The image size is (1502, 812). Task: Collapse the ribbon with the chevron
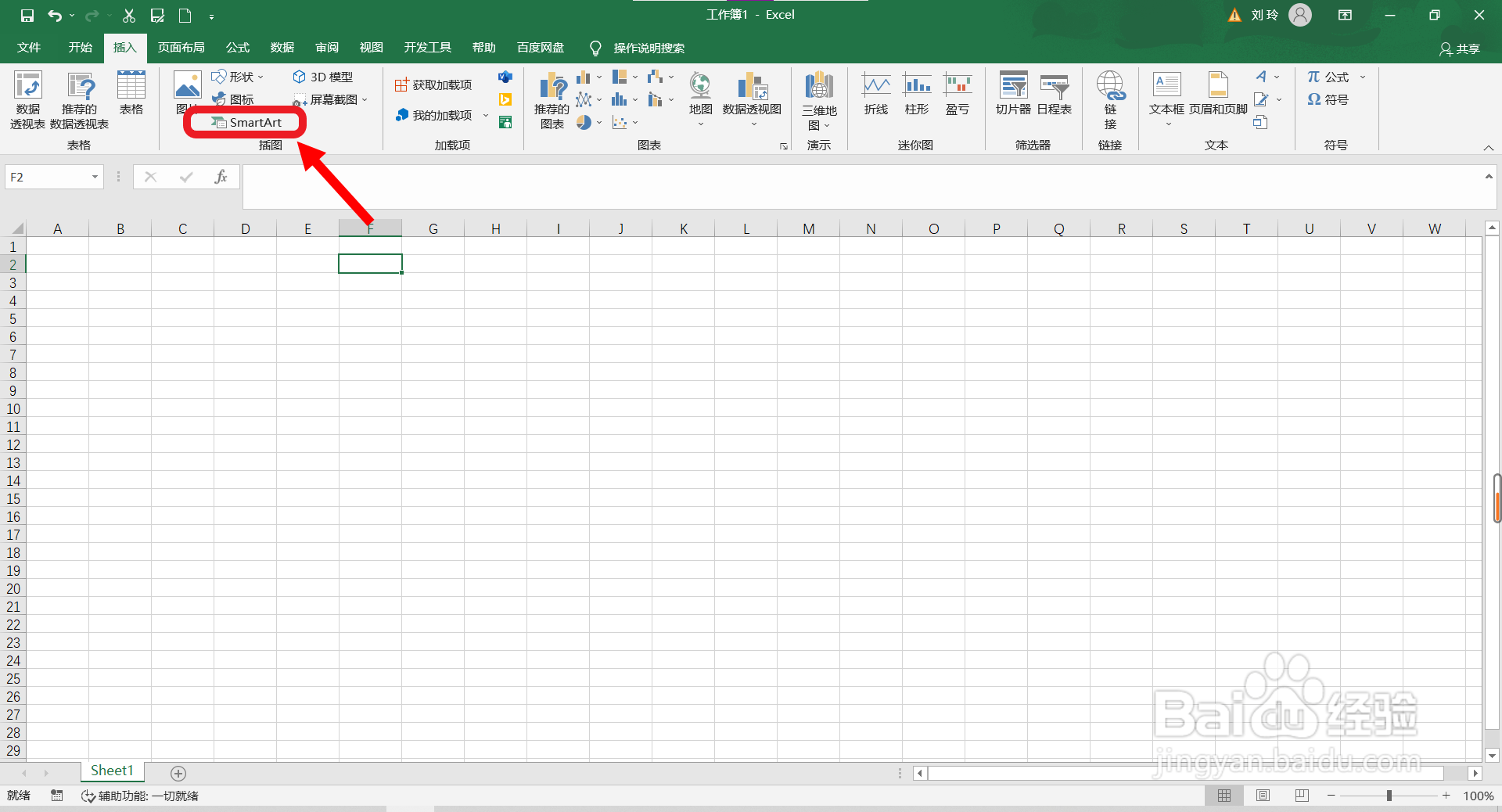(1489, 148)
